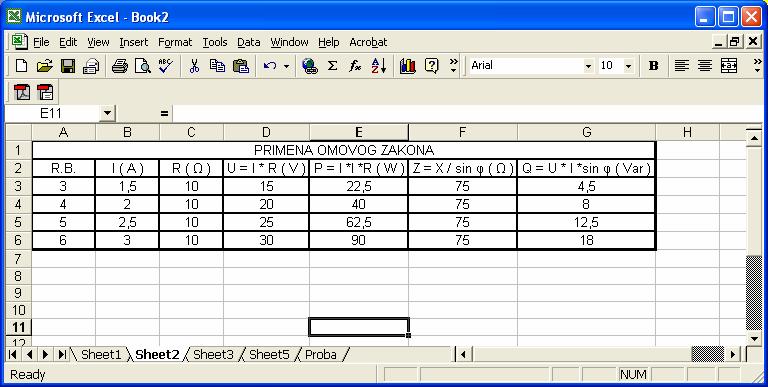Click the horizontal scrollbar left arrow
Image resolution: width=768 pixels, height=387 pixels.
(463, 354)
